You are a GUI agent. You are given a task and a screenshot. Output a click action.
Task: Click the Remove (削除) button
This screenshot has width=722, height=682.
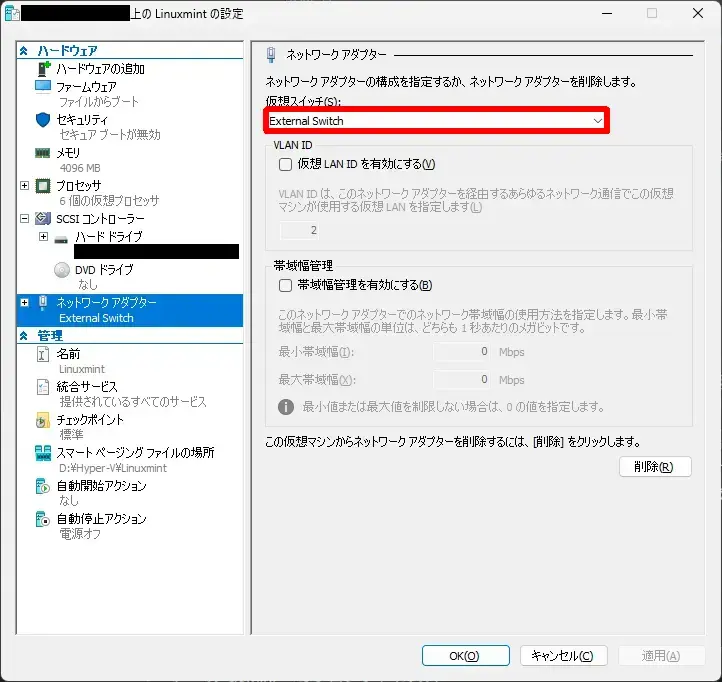[x=655, y=467]
